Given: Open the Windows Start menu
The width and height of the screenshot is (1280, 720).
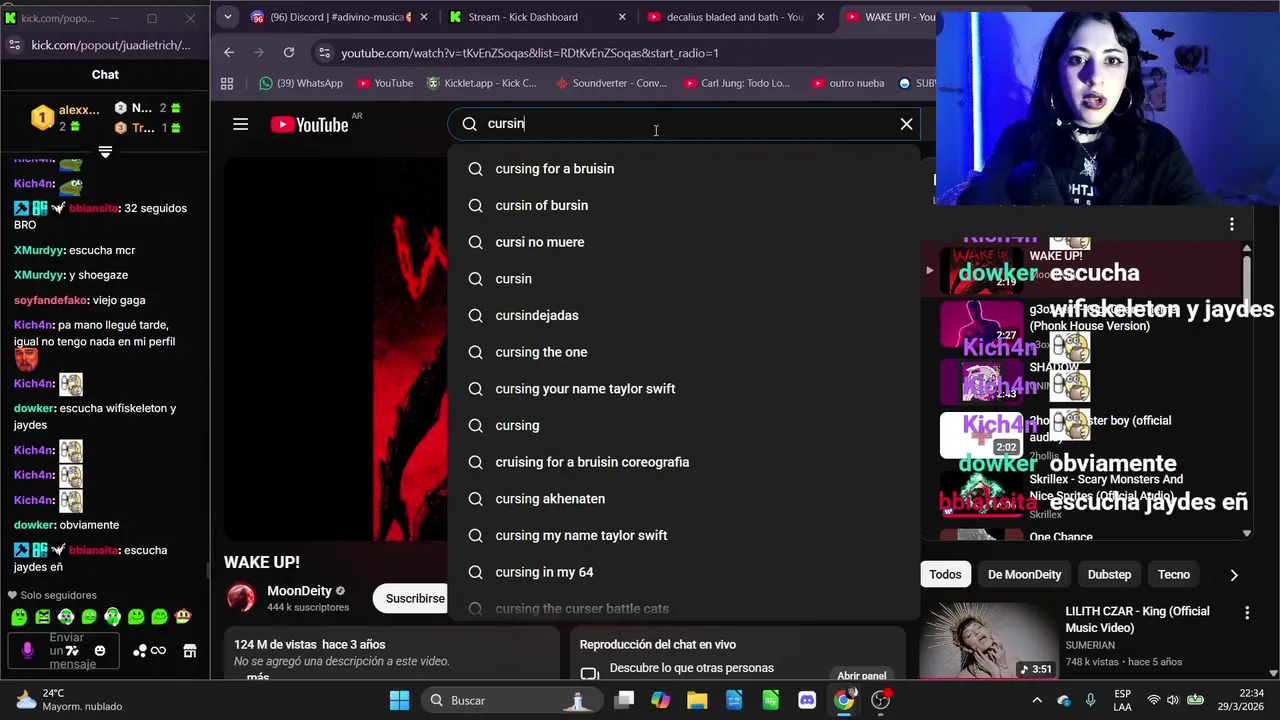Looking at the screenshot, I should tap(399, 700).
